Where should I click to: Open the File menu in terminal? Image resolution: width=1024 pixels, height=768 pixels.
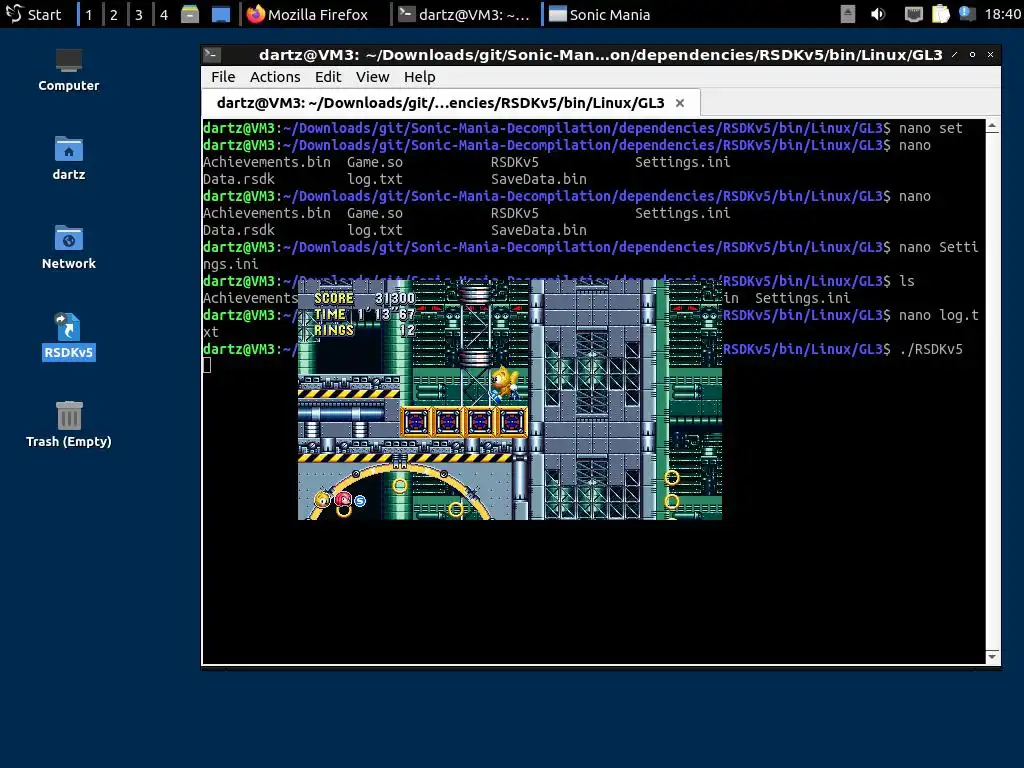click(223, 77)
